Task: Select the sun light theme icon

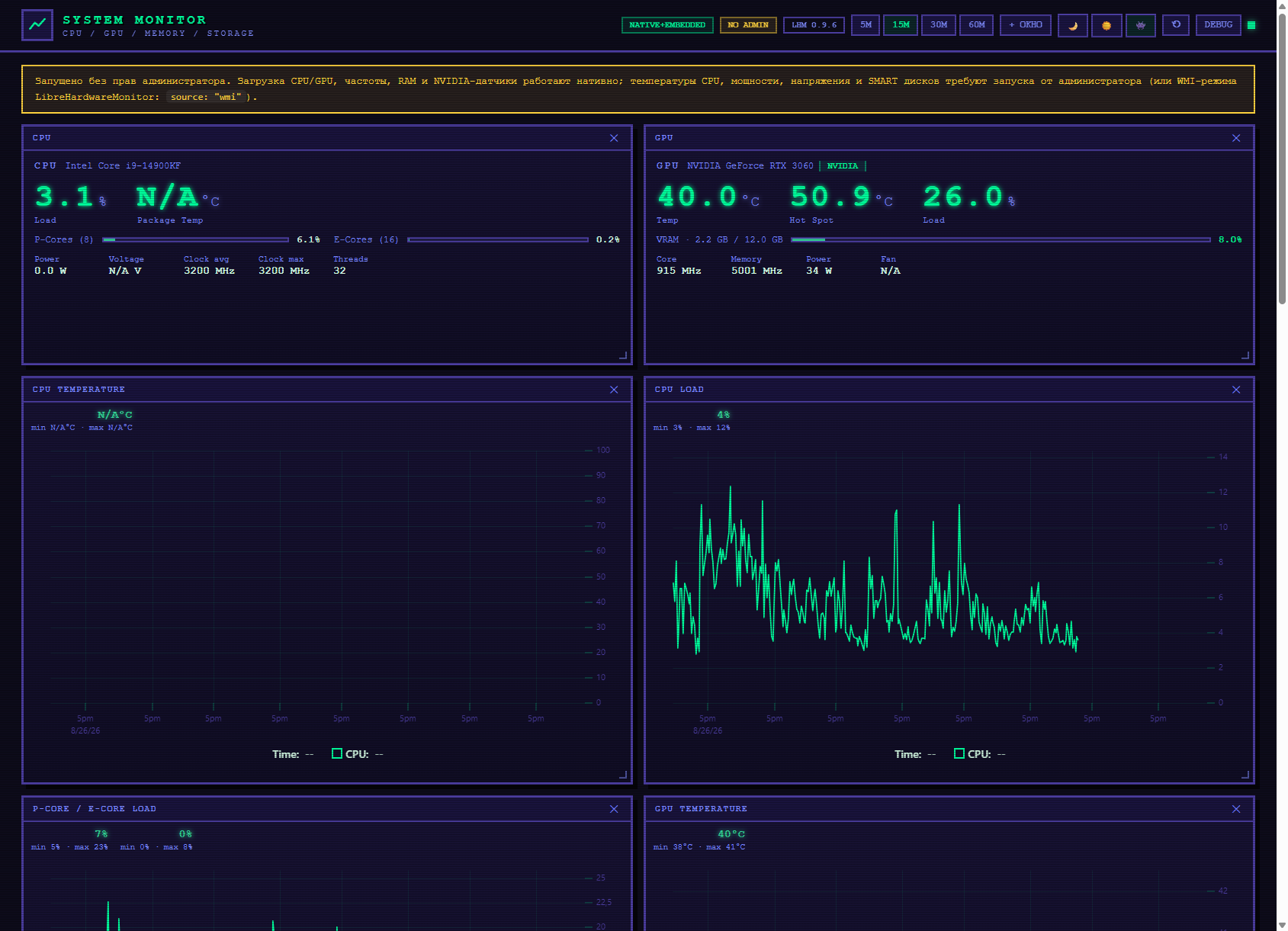Action: click(x=1106, y=25)
